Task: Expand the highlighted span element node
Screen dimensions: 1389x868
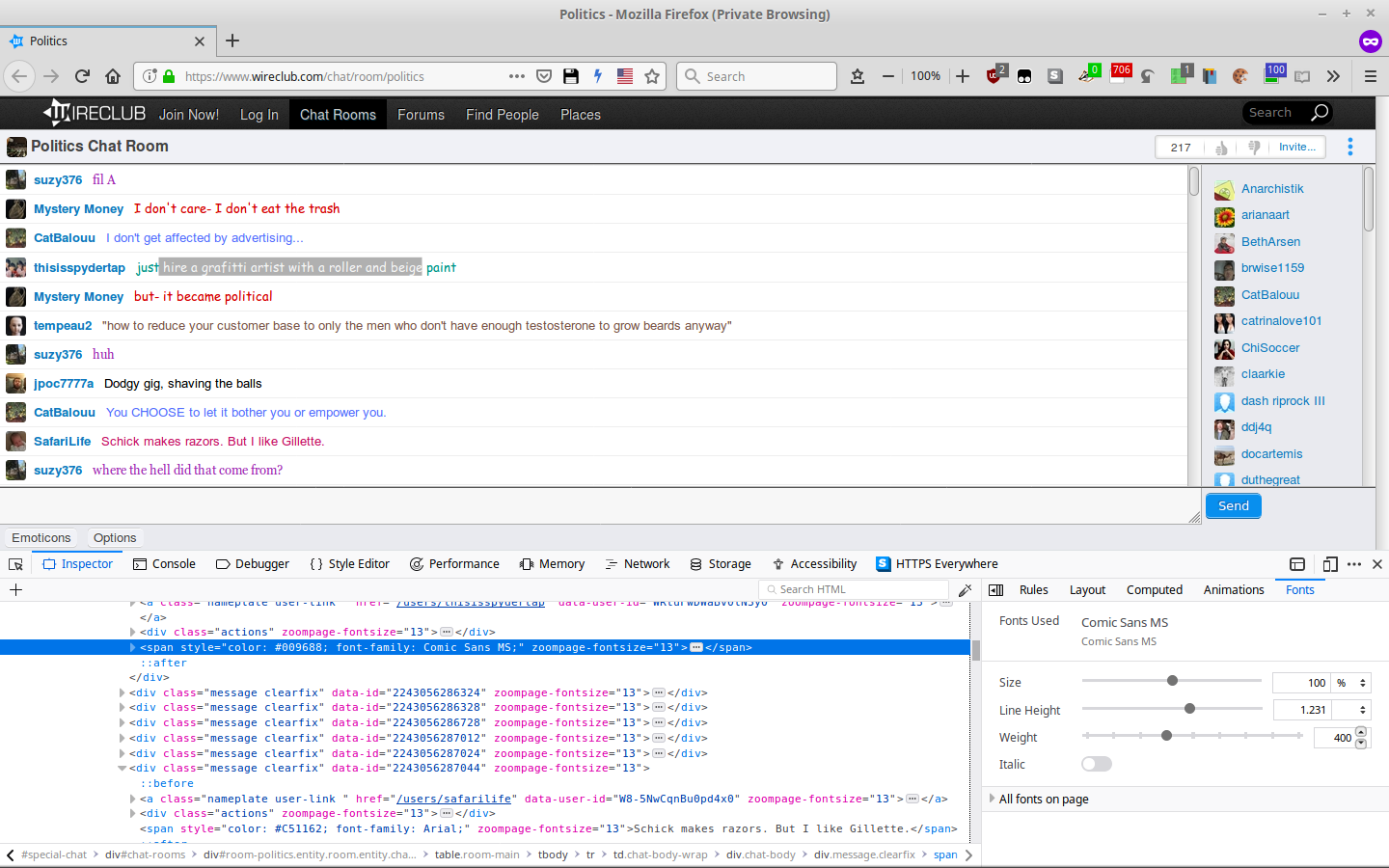Action: tap(133, 647)
